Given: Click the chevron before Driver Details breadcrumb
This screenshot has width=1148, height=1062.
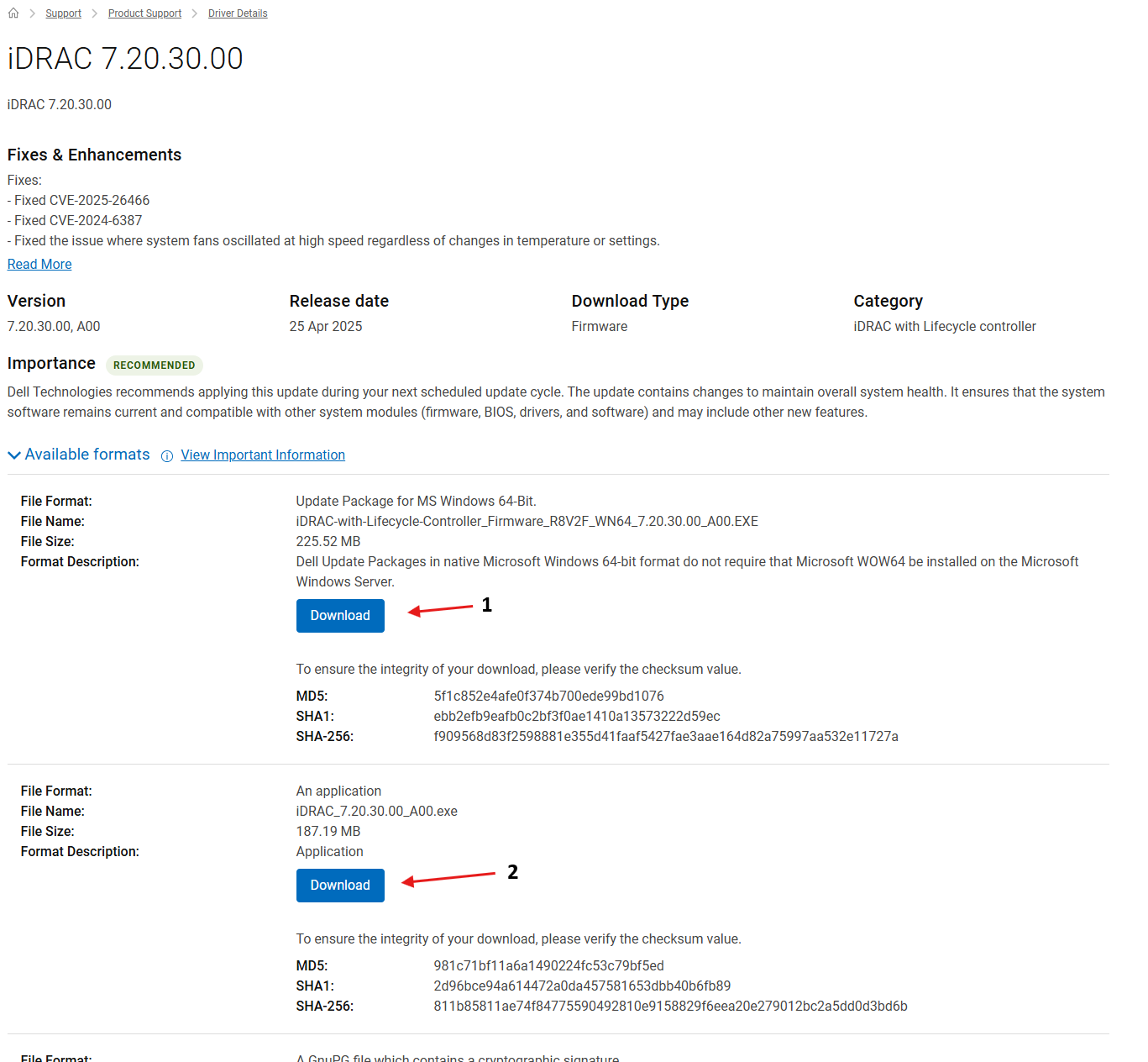Looking at the screenshot, I should click(194, 13).
